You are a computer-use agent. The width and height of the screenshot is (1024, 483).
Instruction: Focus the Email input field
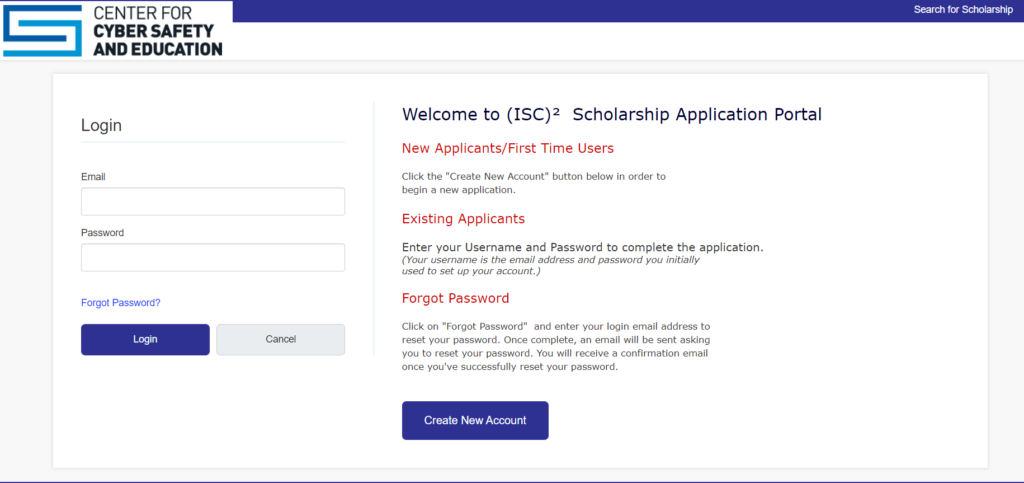213,202
